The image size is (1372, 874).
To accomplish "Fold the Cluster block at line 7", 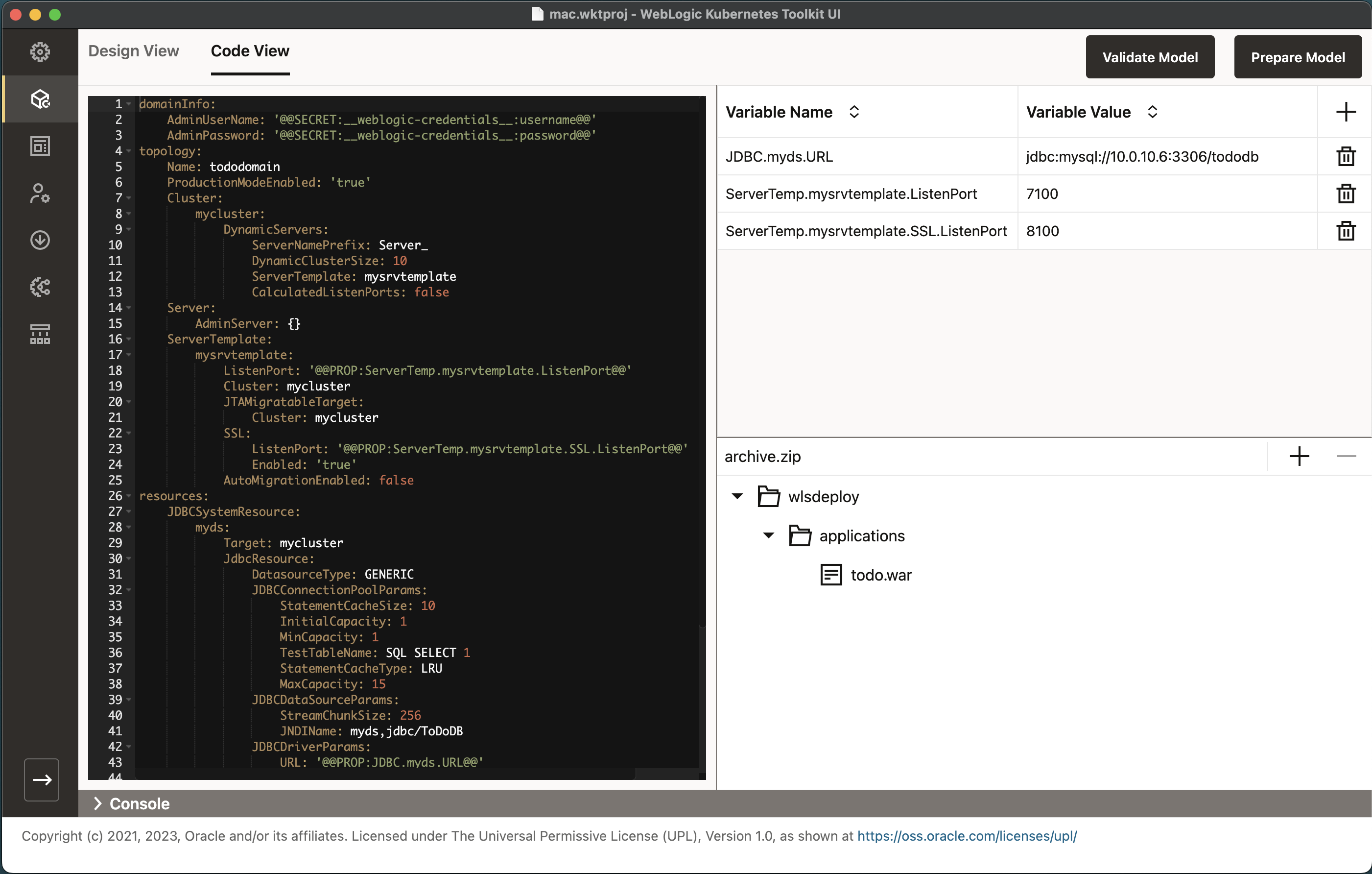I will (129, 198).
